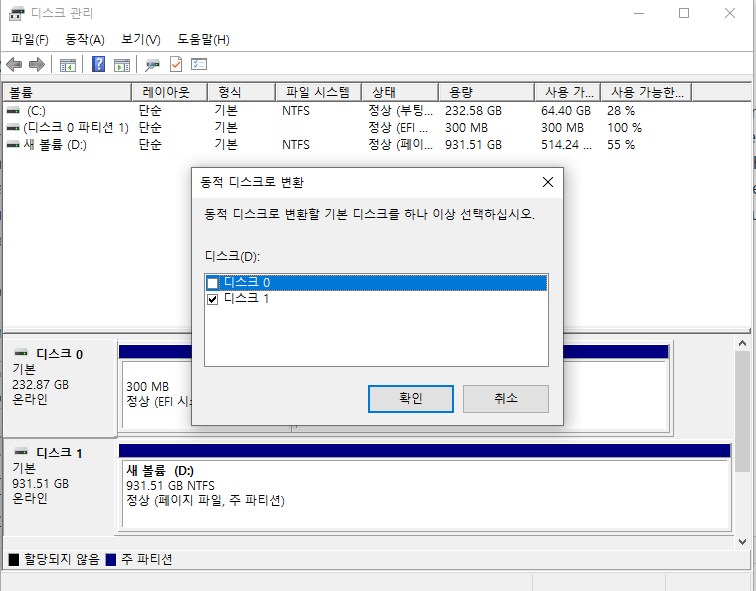Click the rescan disks connection icon
The width and height of the screenshot is (756, 591).
(x=152, y=65)
